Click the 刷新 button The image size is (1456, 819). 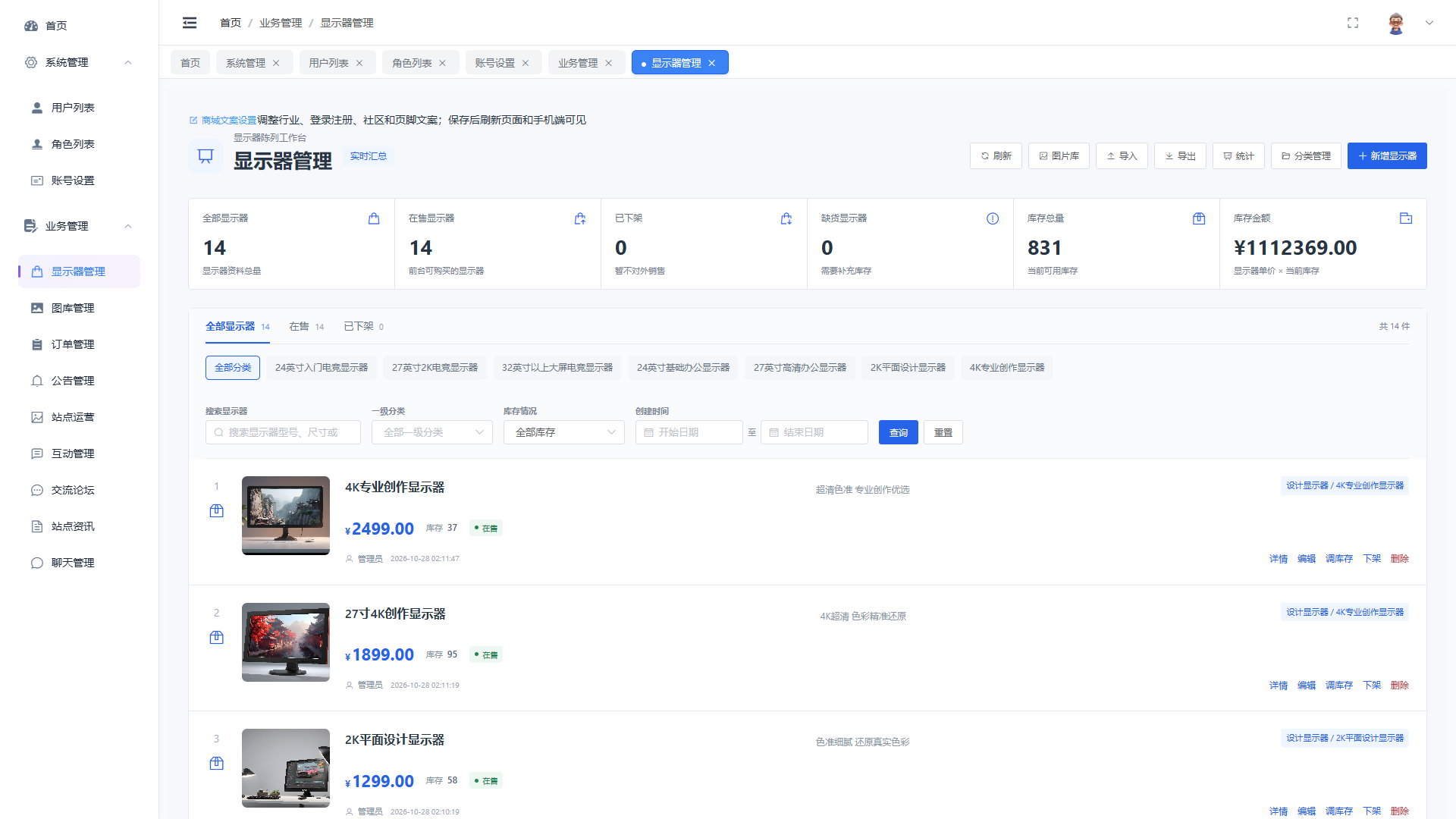click(996, 156)
